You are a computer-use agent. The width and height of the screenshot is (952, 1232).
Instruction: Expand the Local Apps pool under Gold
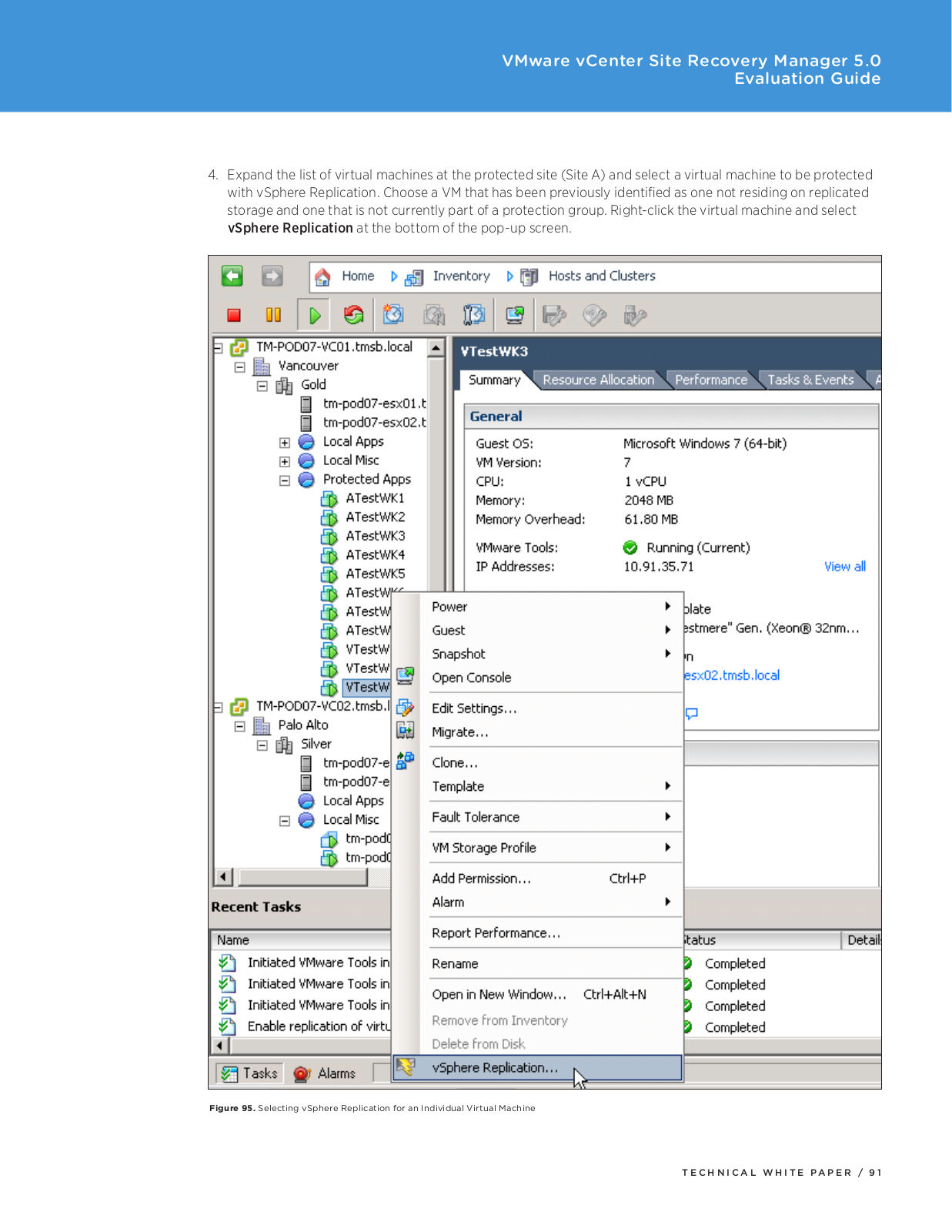[285, 443]
